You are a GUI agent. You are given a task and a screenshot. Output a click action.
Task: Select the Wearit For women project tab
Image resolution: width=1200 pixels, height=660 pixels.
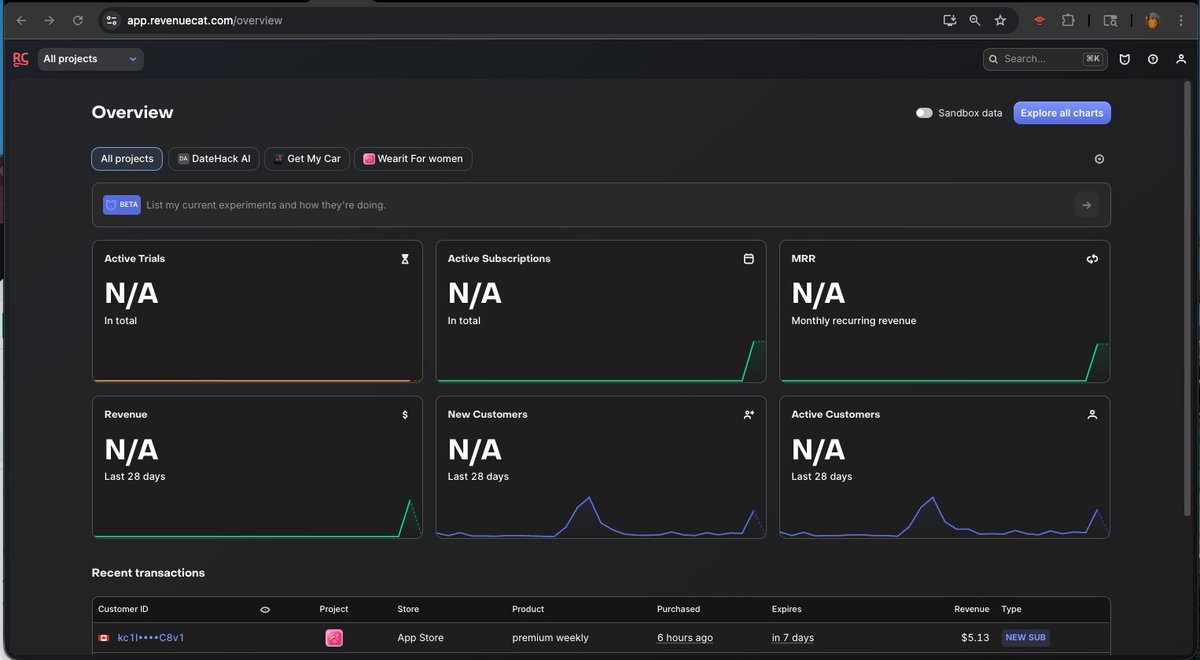[x=413, y=158]
